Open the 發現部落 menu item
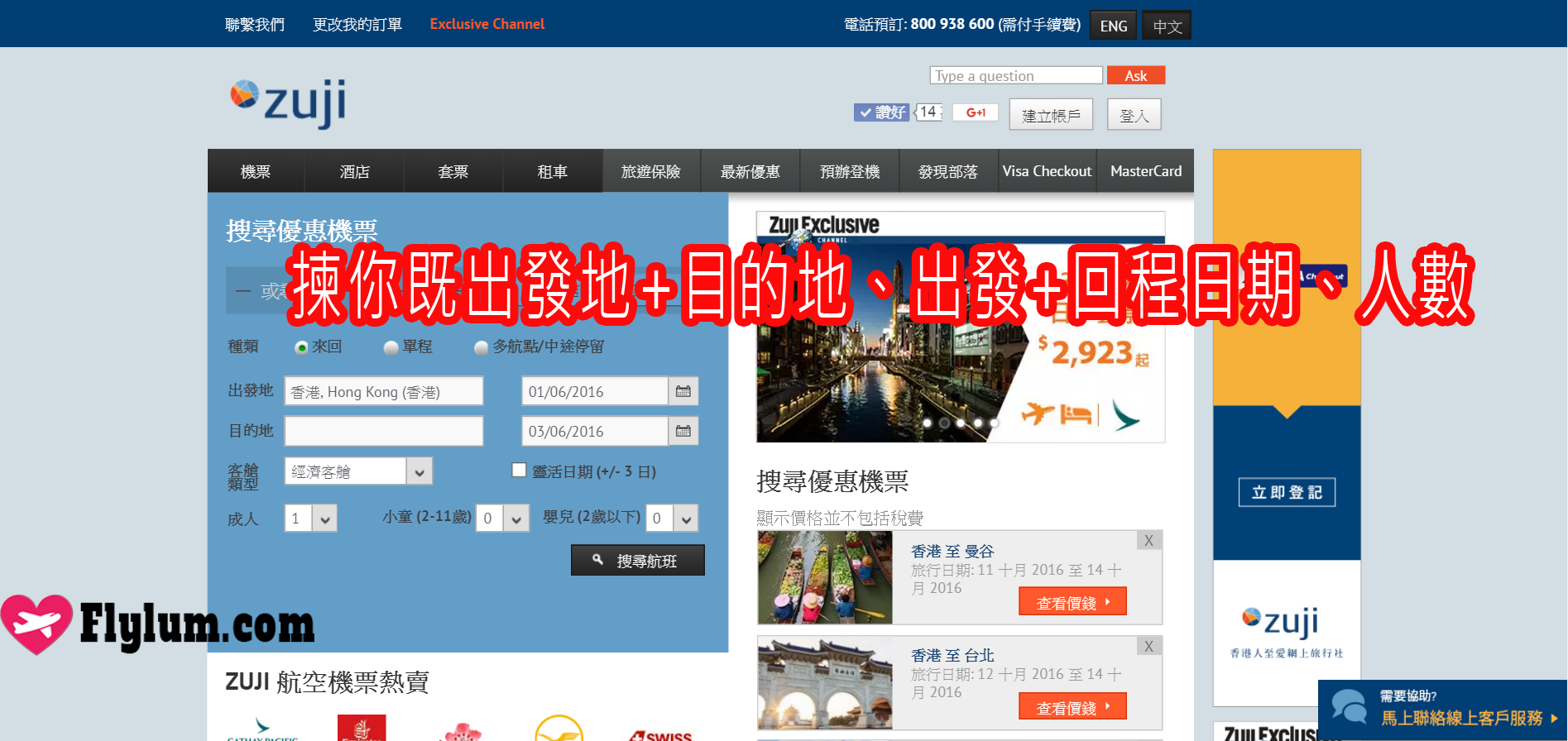The height and width of the screenshot is (741, 1568). coord(948,171)
